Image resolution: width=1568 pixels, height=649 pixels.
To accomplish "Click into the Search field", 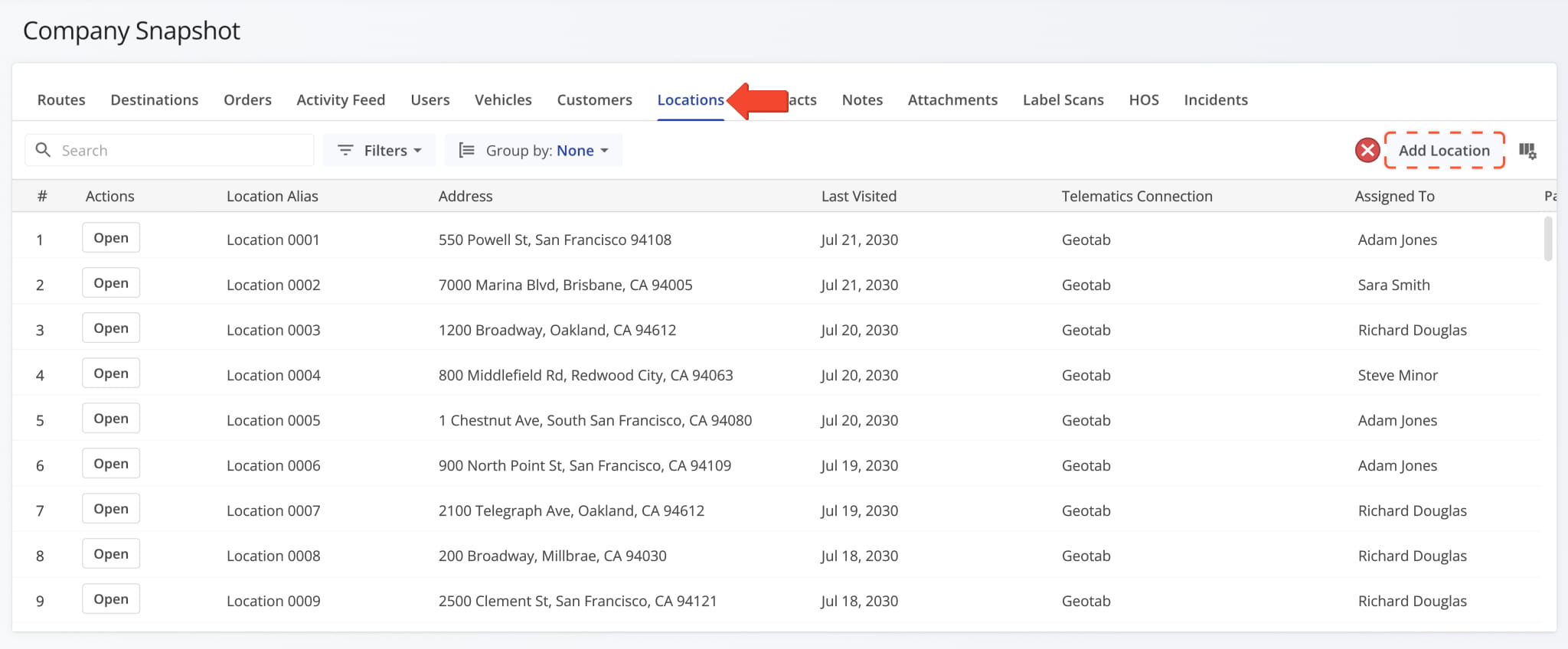I will click(x=170, y=150).
